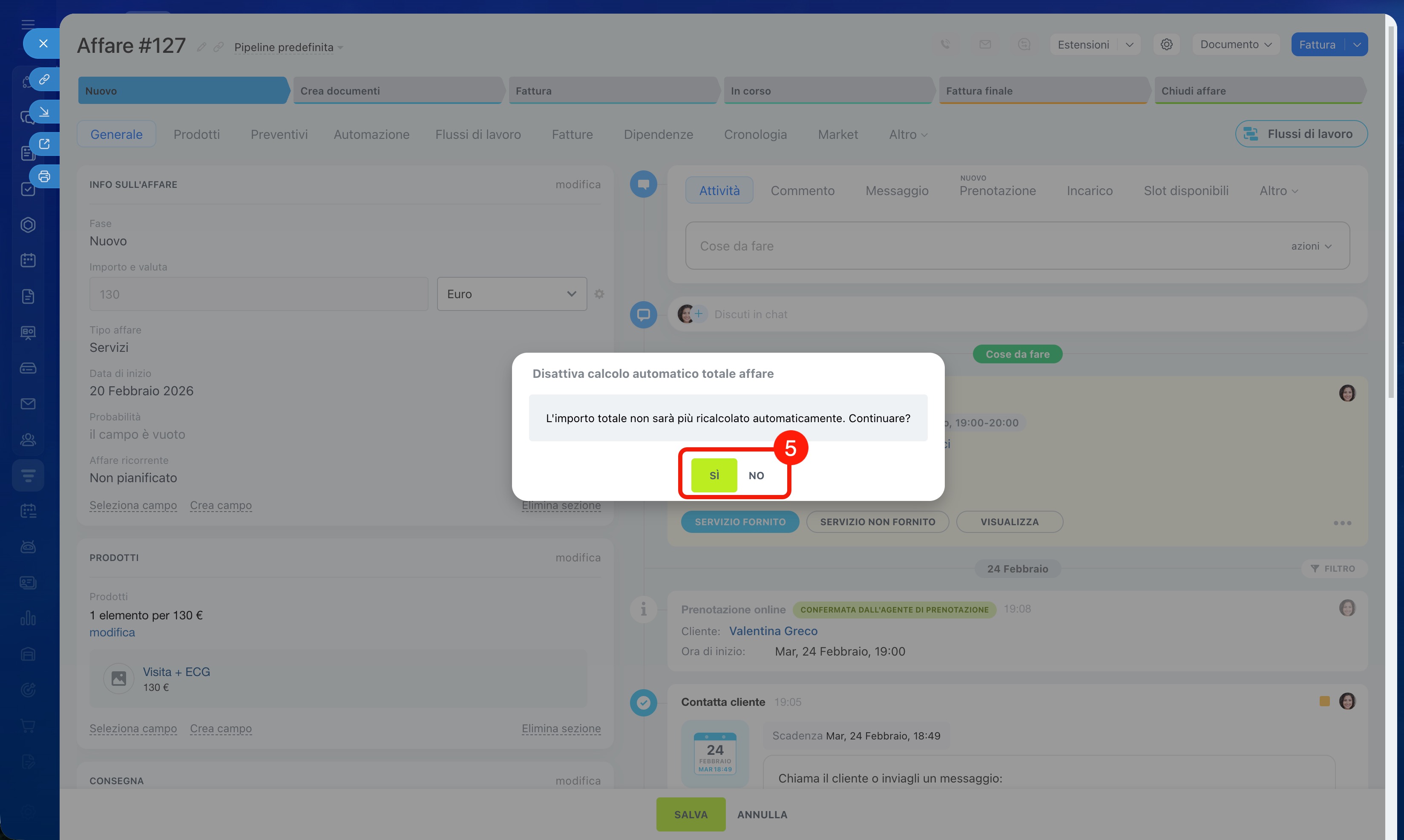Viewport: 1404px width, 840px height.
Task: Click the importo input field showing 130
Action: tap(258, 294)
